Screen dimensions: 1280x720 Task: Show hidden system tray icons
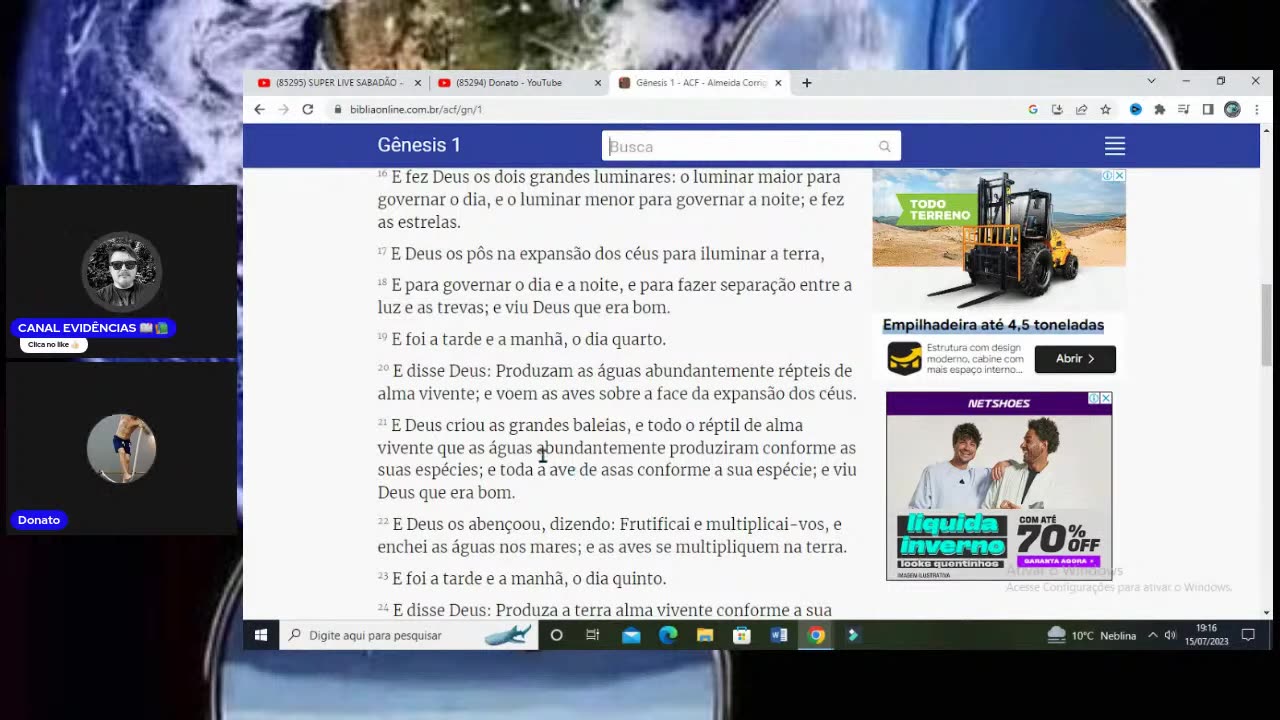(x=1152, y=635)
